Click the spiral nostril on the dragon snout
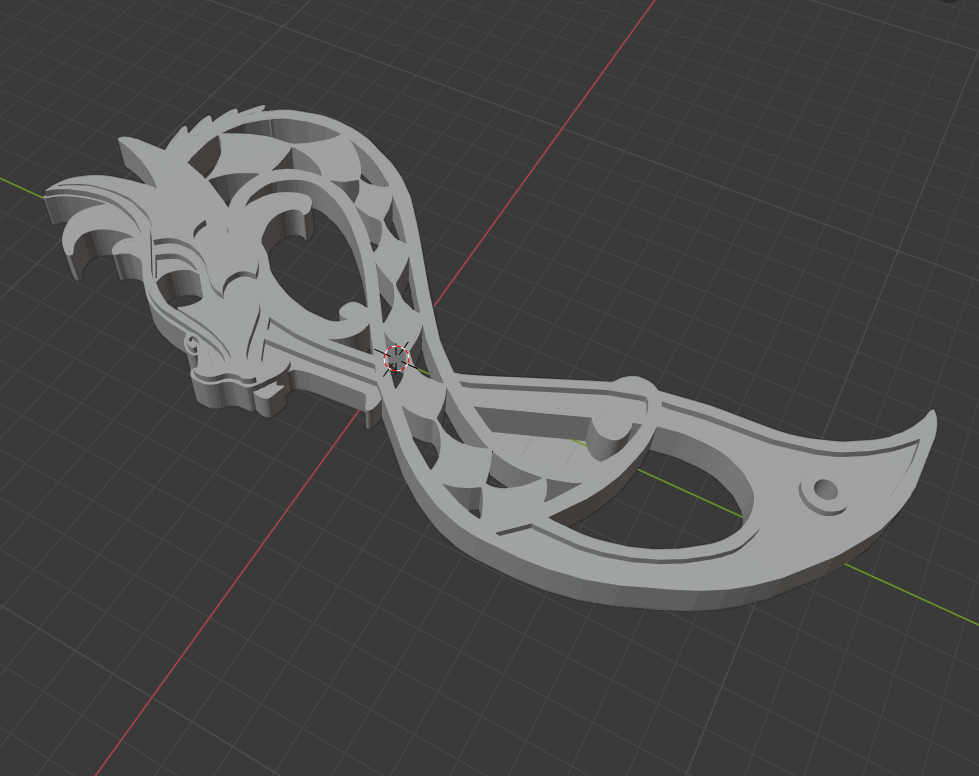Screen dimensions: 979x776 coord(191,343)
